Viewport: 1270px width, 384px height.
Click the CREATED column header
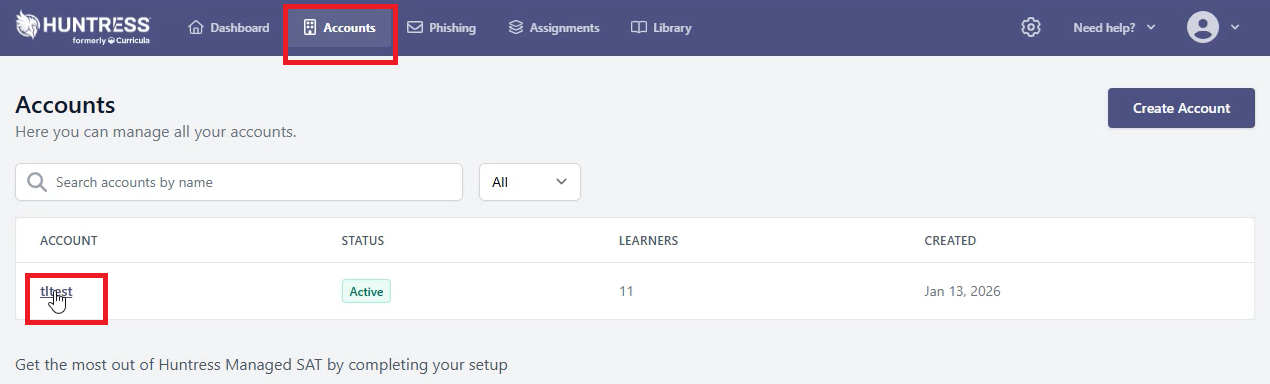(950, 241)
